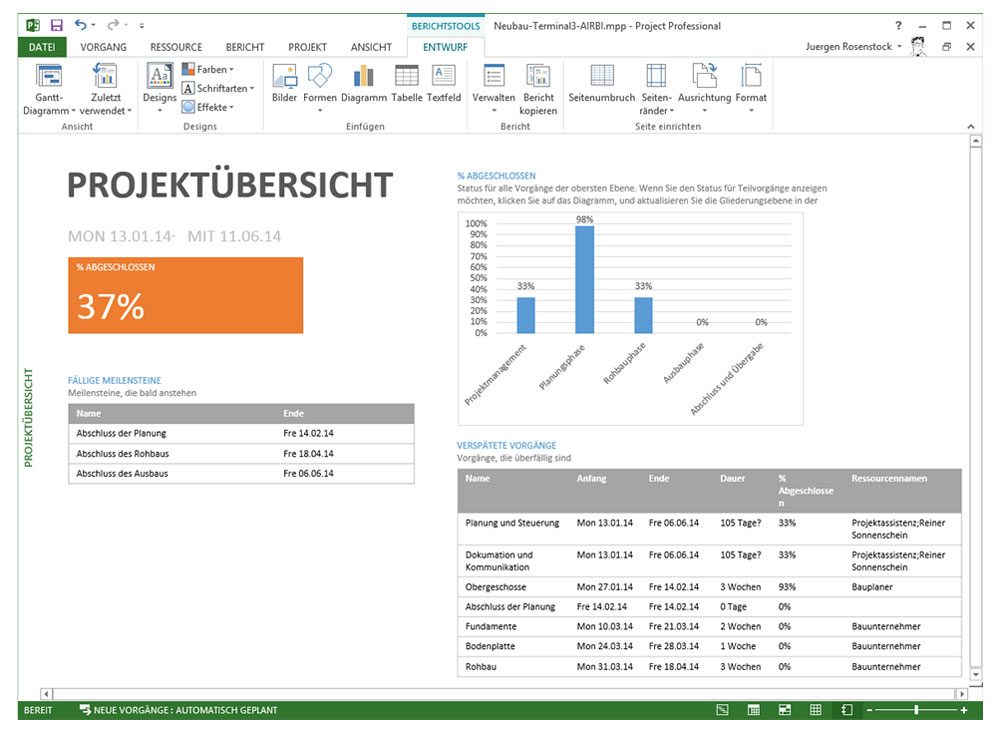Switch to Gantt chart view in status bar
This screenshot has height=729, width=1000.
click(722, 710)
